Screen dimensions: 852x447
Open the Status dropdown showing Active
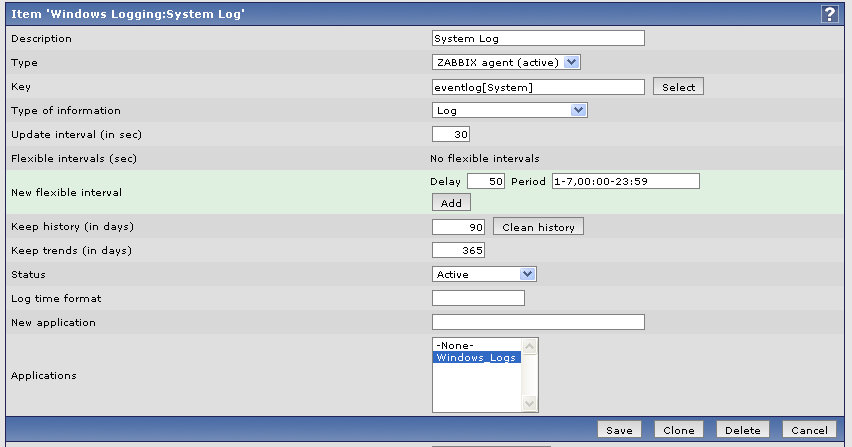(x=484, y=274)
